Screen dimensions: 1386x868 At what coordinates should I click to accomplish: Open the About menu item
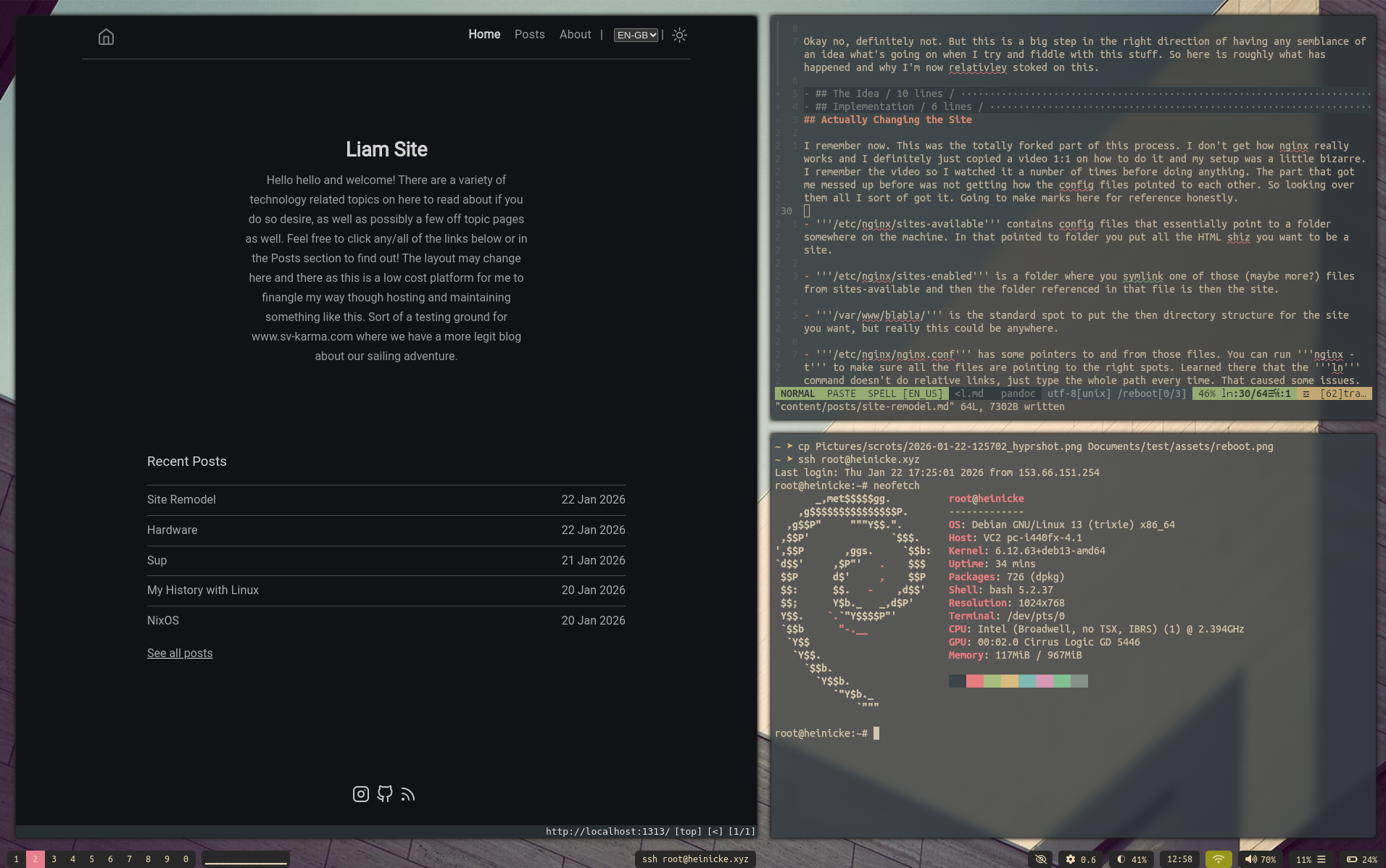(x=575, y=35)
